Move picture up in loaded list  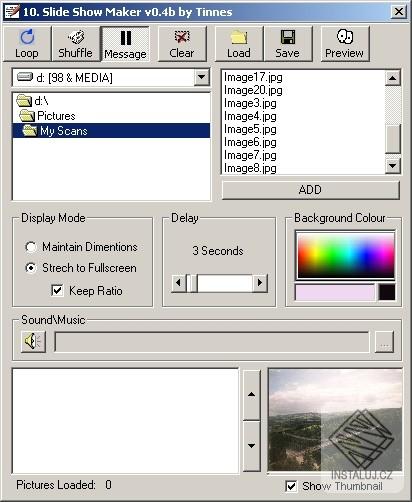252,395
